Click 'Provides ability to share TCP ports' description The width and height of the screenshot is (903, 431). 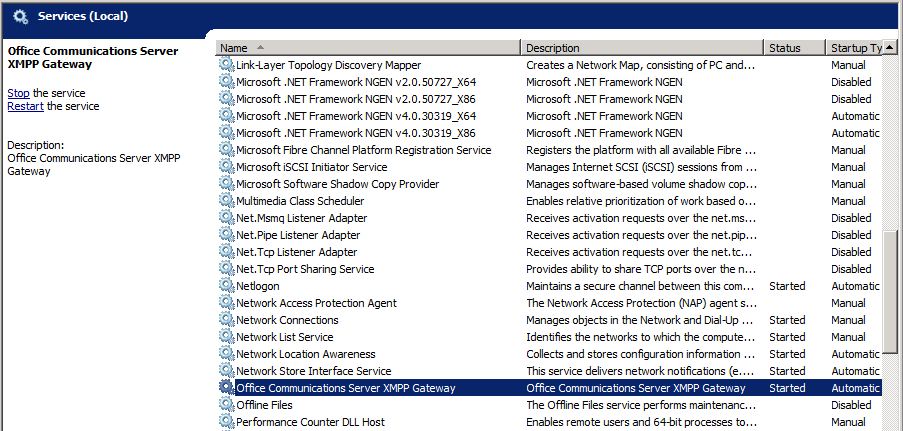pyautogui.click(x=642, y=269)
